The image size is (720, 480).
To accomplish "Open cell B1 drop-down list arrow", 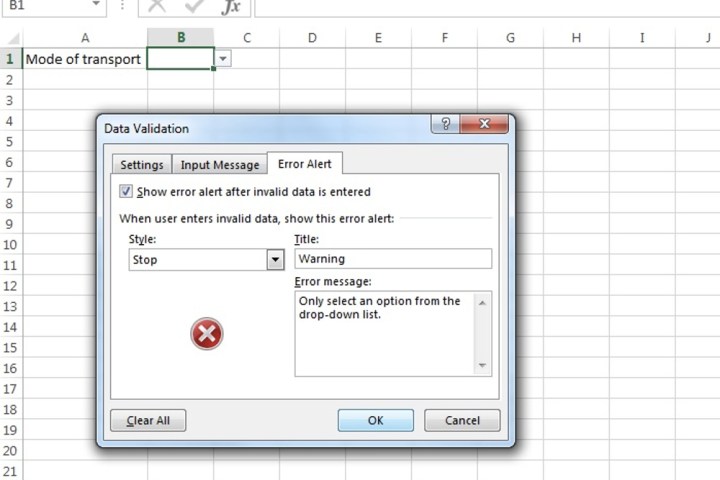I will 223,59.
